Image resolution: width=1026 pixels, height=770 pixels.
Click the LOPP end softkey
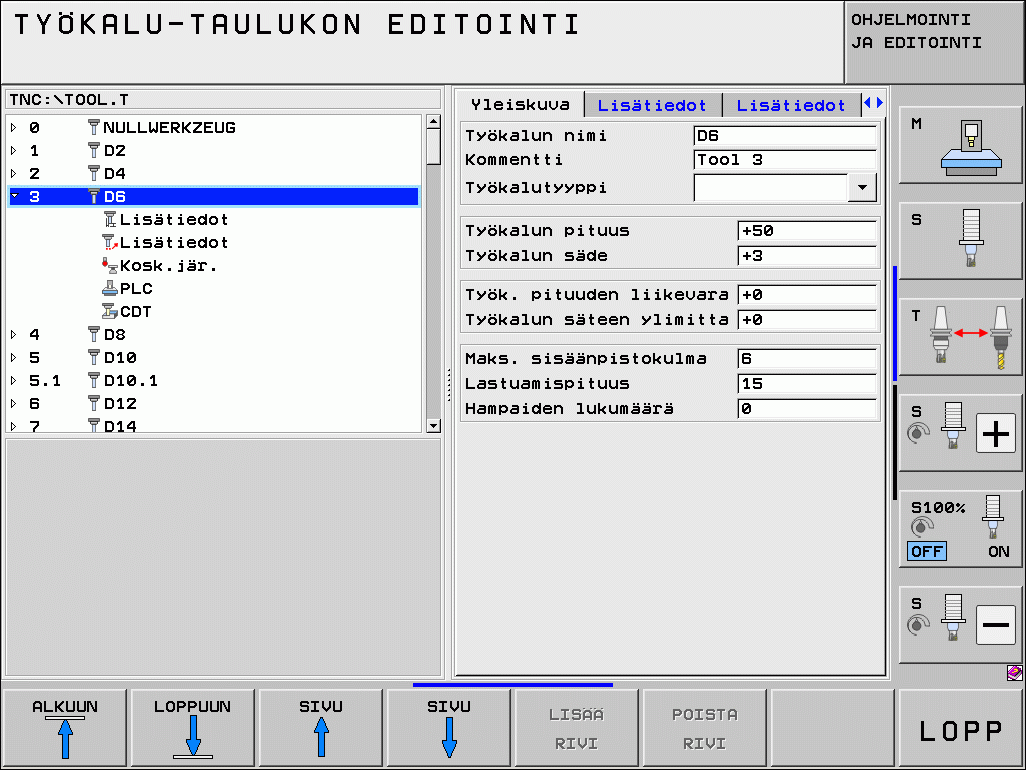961,727
